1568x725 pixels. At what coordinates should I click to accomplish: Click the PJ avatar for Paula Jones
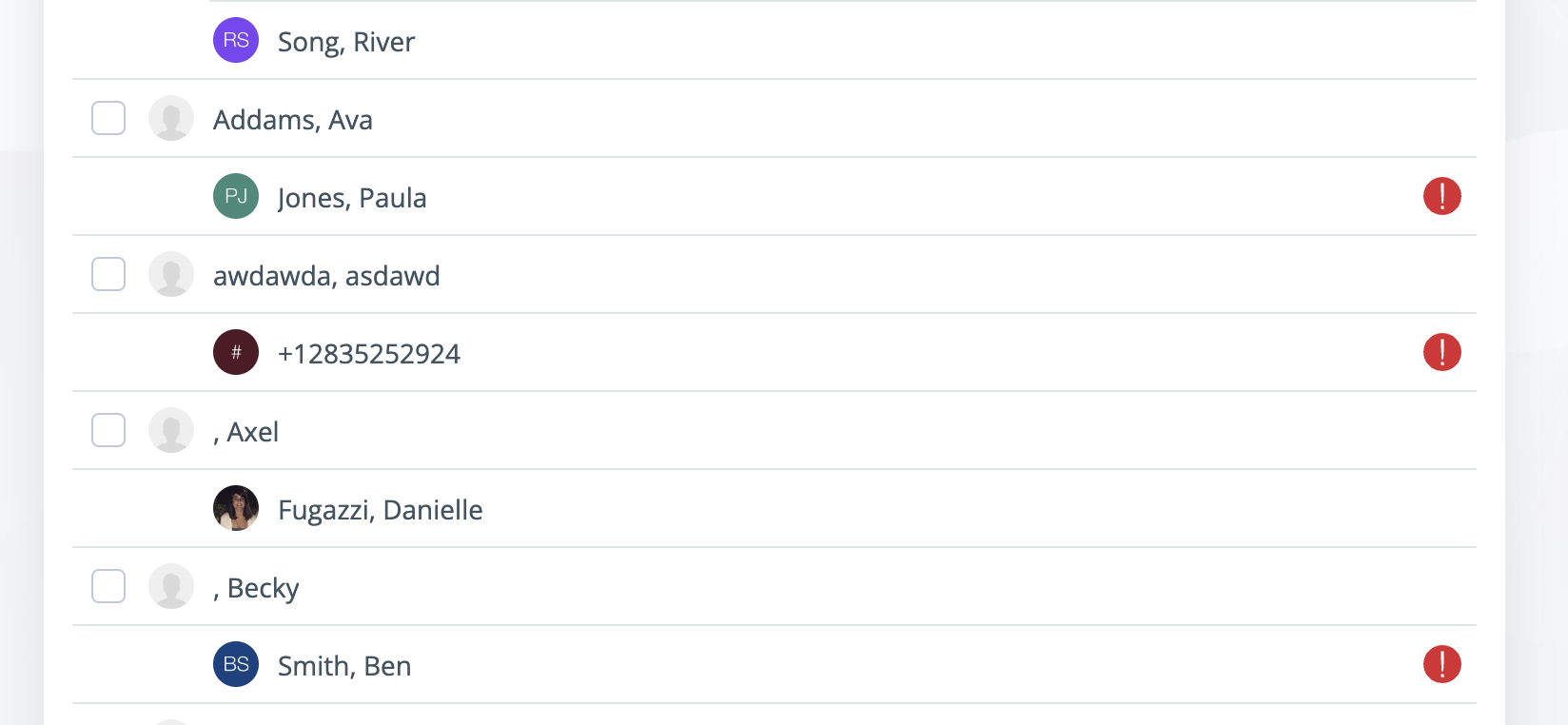[x=236, y=196]
